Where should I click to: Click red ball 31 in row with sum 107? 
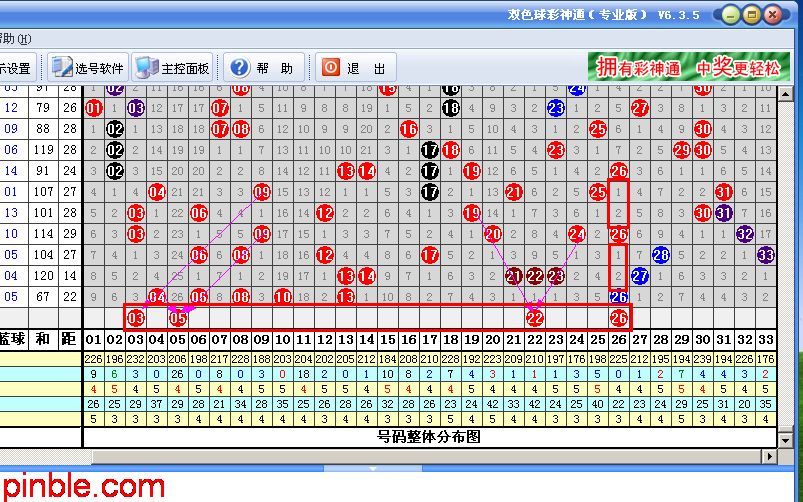click(724, 192)
